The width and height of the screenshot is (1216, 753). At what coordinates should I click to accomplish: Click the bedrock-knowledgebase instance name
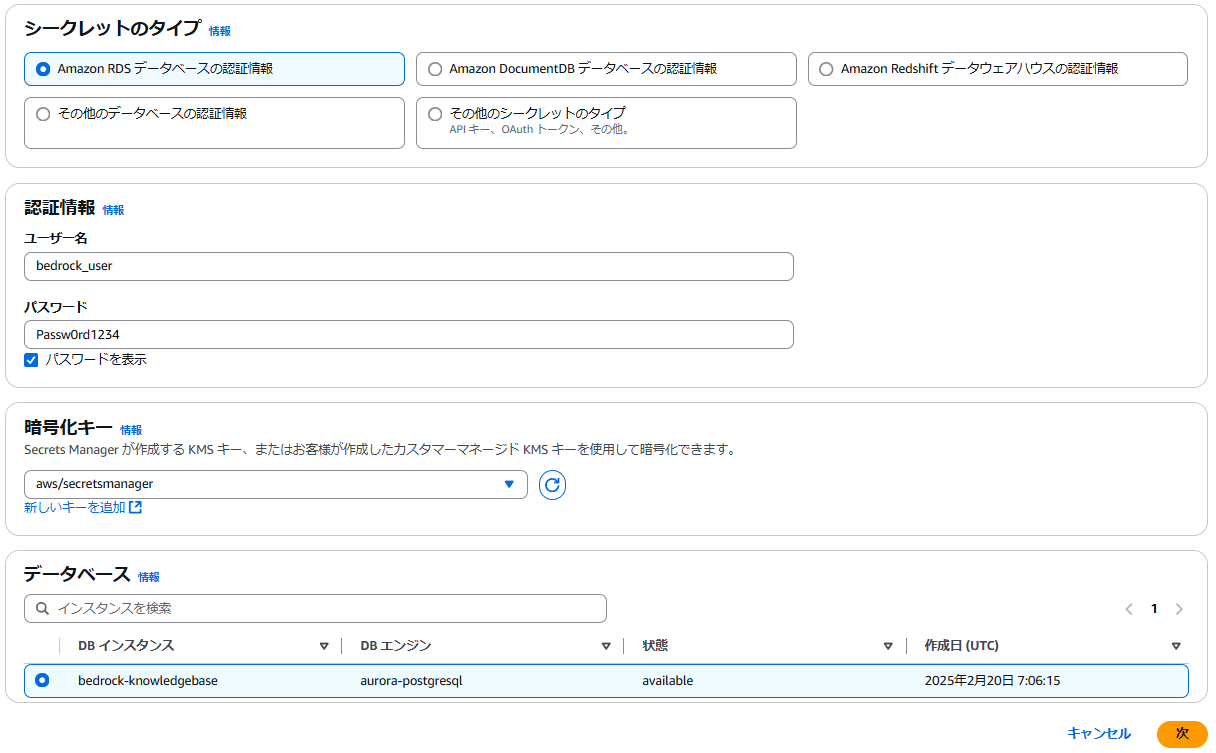148,681
